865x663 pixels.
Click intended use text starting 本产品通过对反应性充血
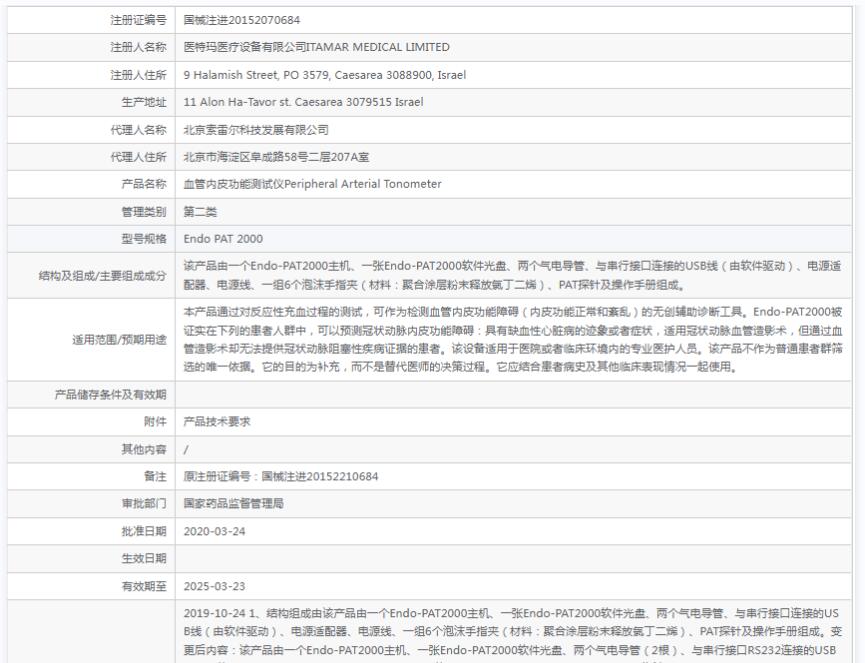(x=512, y=339)
